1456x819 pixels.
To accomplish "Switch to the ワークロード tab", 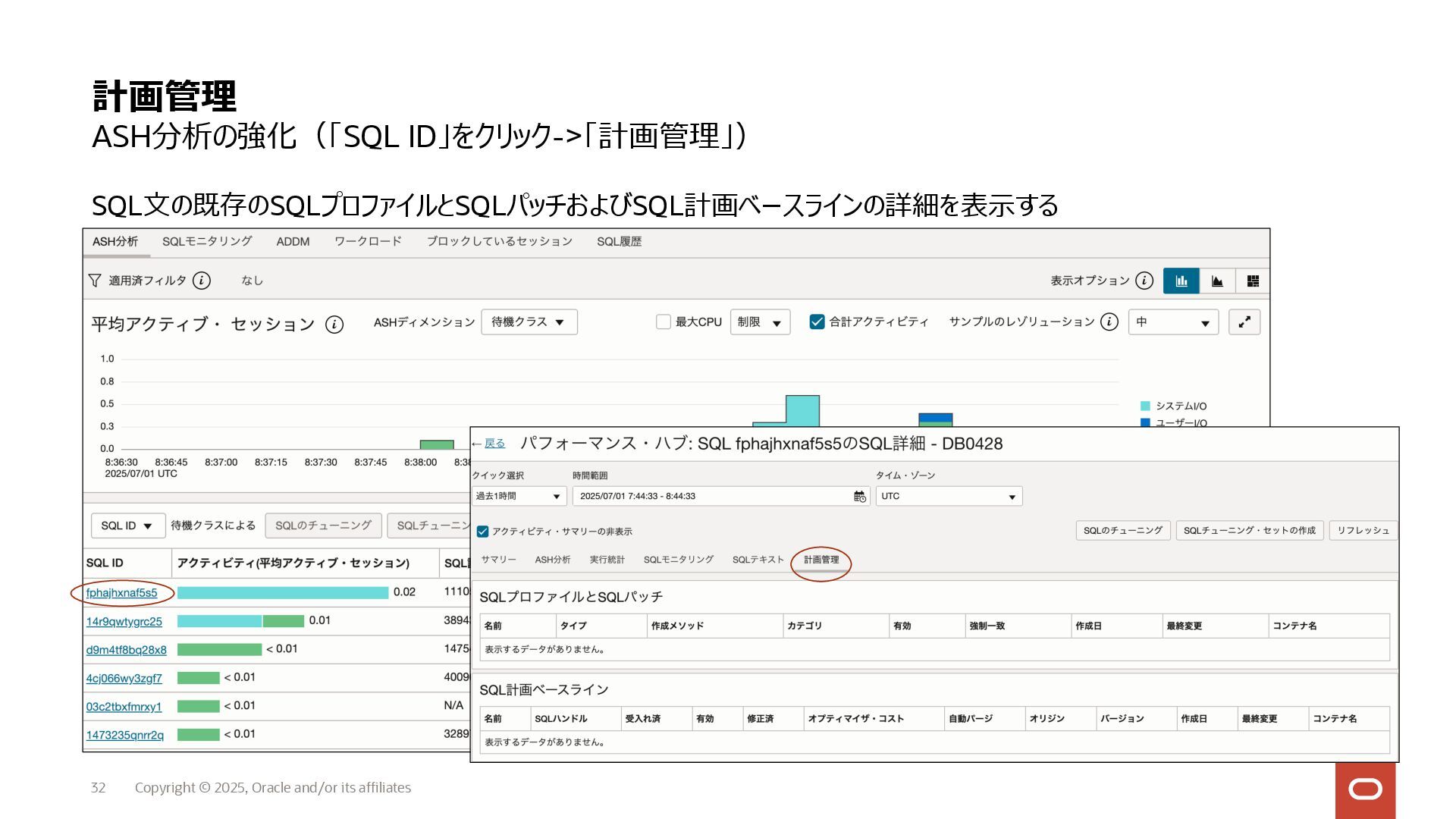I will pos(368,242).
